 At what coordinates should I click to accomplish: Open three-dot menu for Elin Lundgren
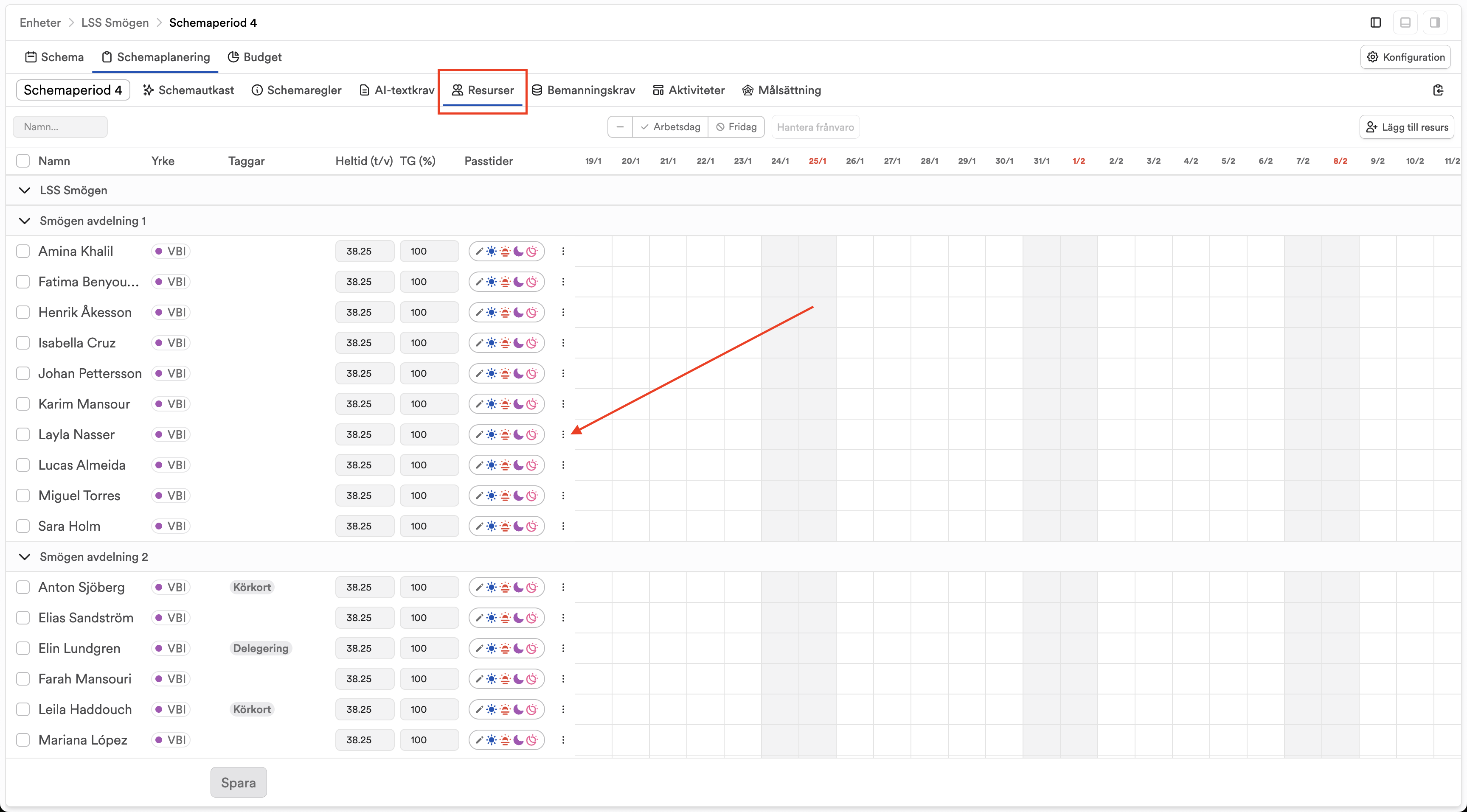(x=563, y=648)
